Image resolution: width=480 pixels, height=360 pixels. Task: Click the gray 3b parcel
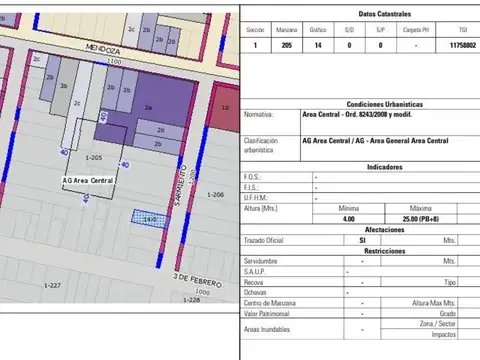[64, 86]
